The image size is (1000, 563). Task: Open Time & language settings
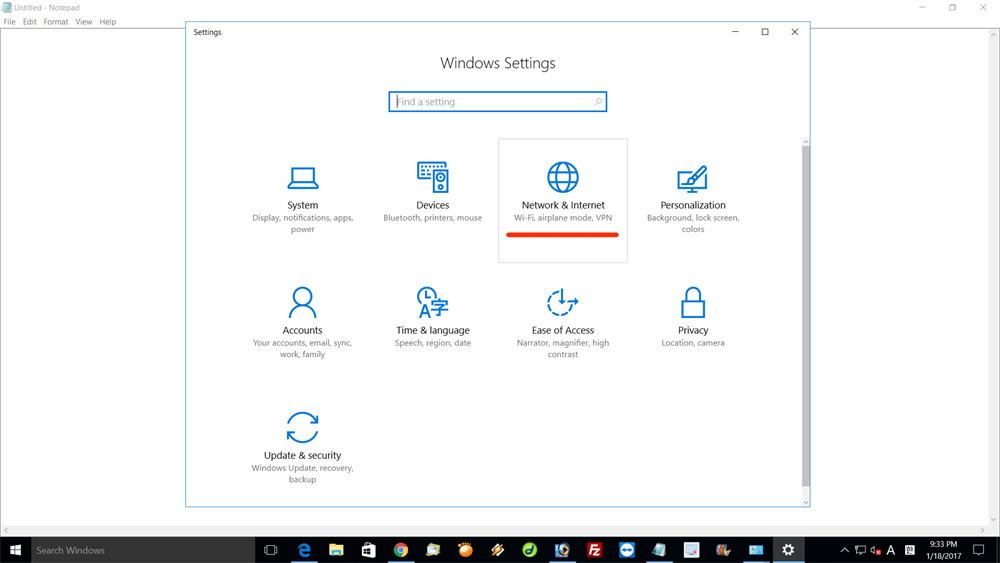click(432, 324)
